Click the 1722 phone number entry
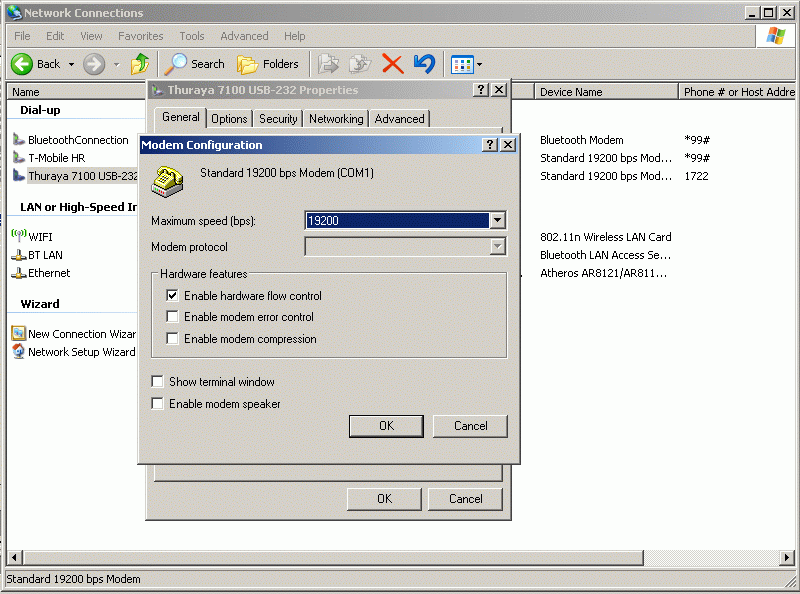The image size is (800, 594). click(696, 176)
